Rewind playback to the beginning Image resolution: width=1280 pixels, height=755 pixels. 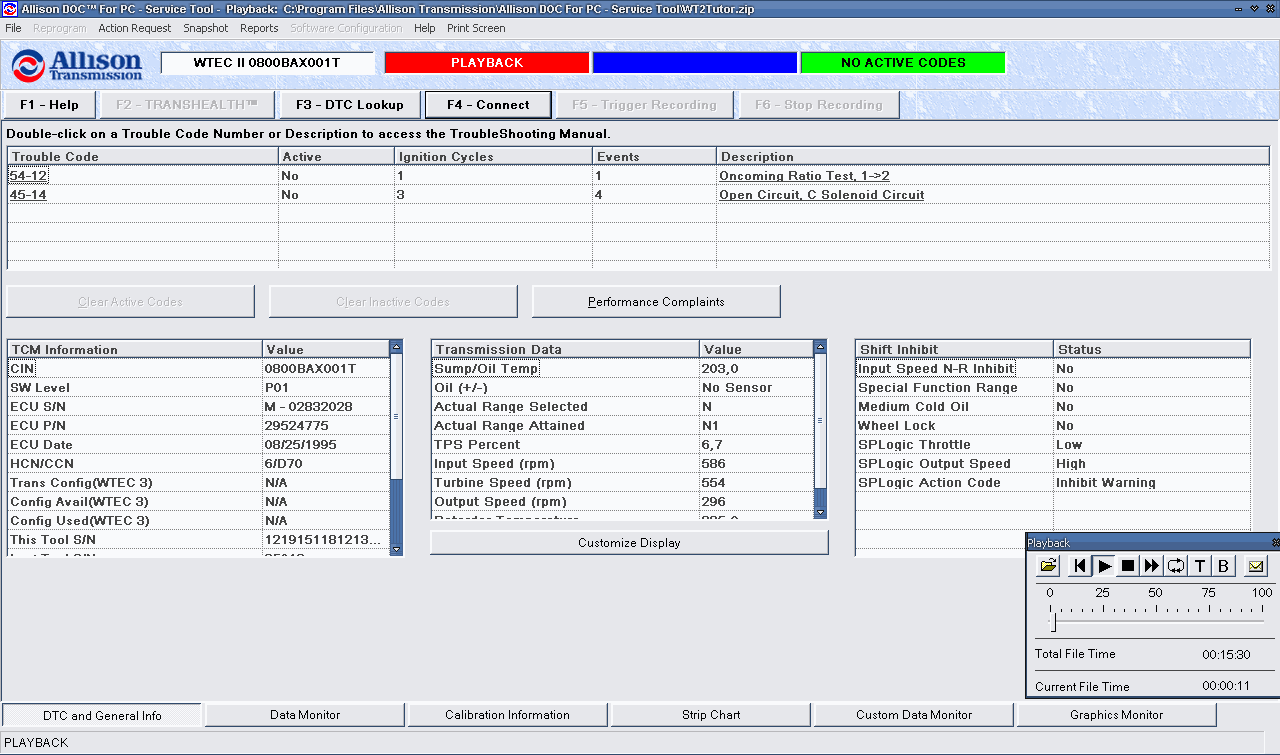point(1080,566)
